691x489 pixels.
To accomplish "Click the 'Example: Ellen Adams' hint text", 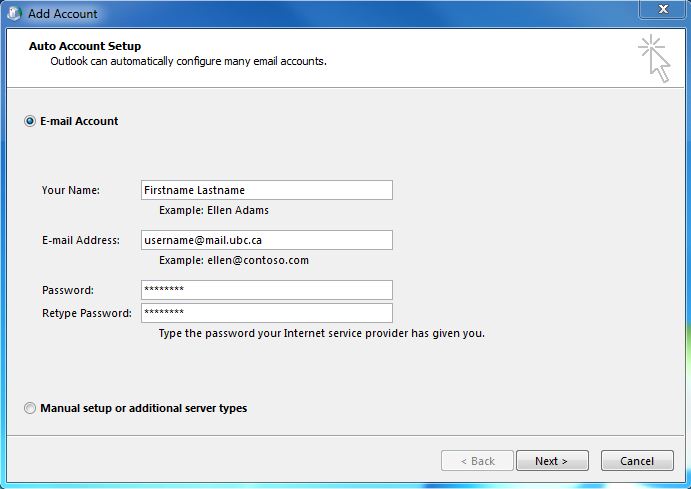I will point(214,210).
